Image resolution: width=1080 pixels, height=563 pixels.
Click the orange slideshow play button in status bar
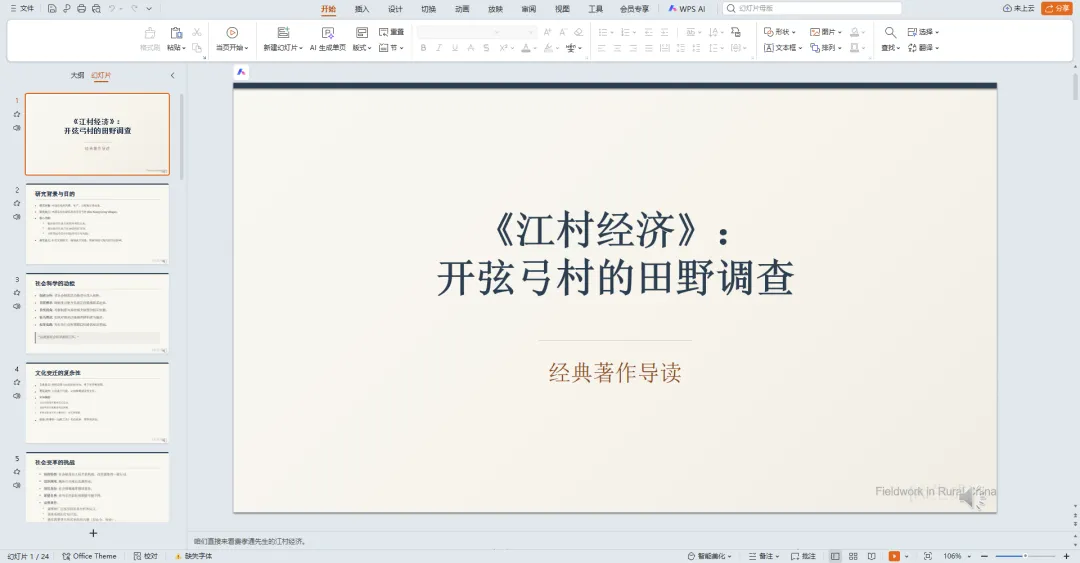894,556
